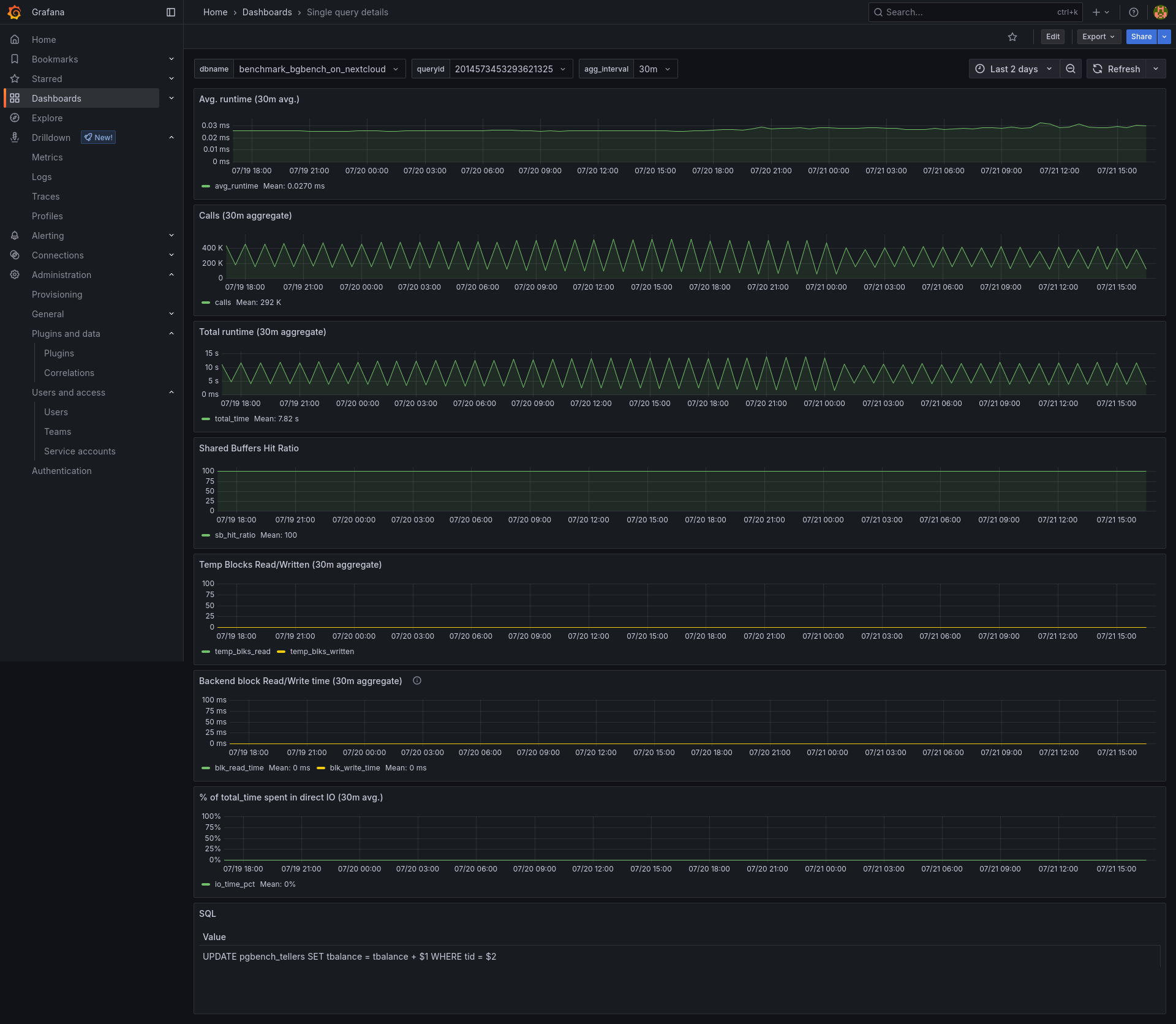Click the zoom out time range icon
This screenshot has width=1176, height=1024.
(x=1071, y=69)
